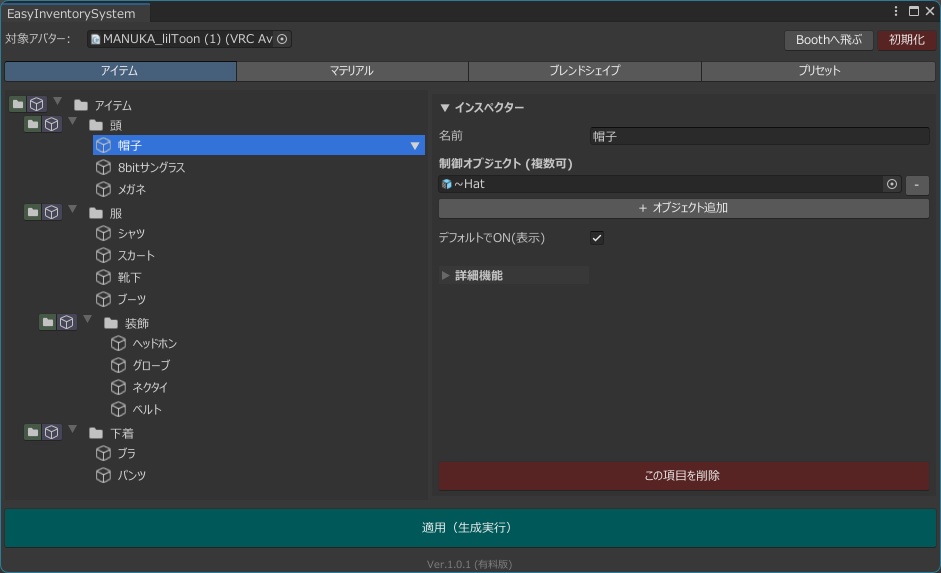Toggle デフォルトでON(表示) checkbox
This screenshot has width=941, height=573.
(x=597, y=238)
